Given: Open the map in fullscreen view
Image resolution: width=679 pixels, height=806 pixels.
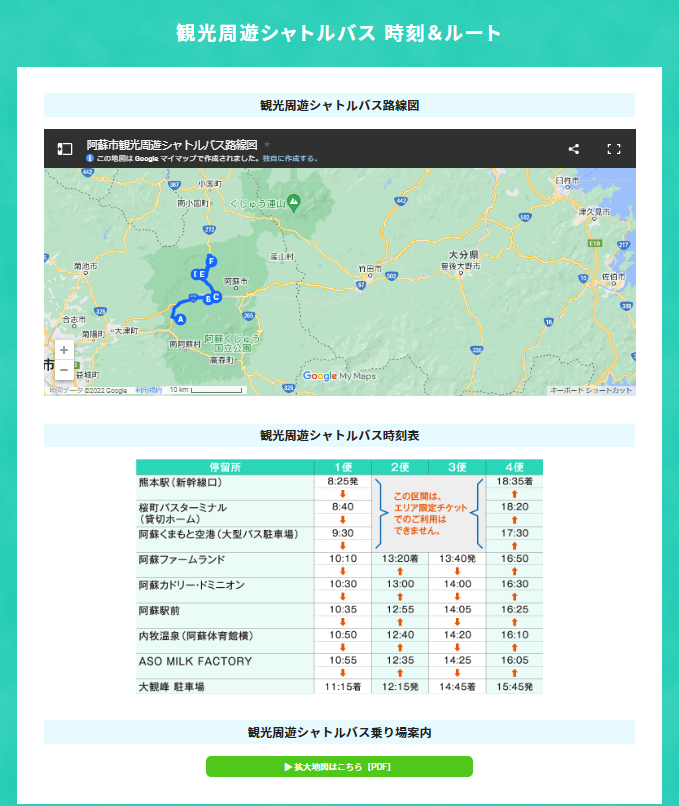Looking at the screenshot, I should (614, 149).
